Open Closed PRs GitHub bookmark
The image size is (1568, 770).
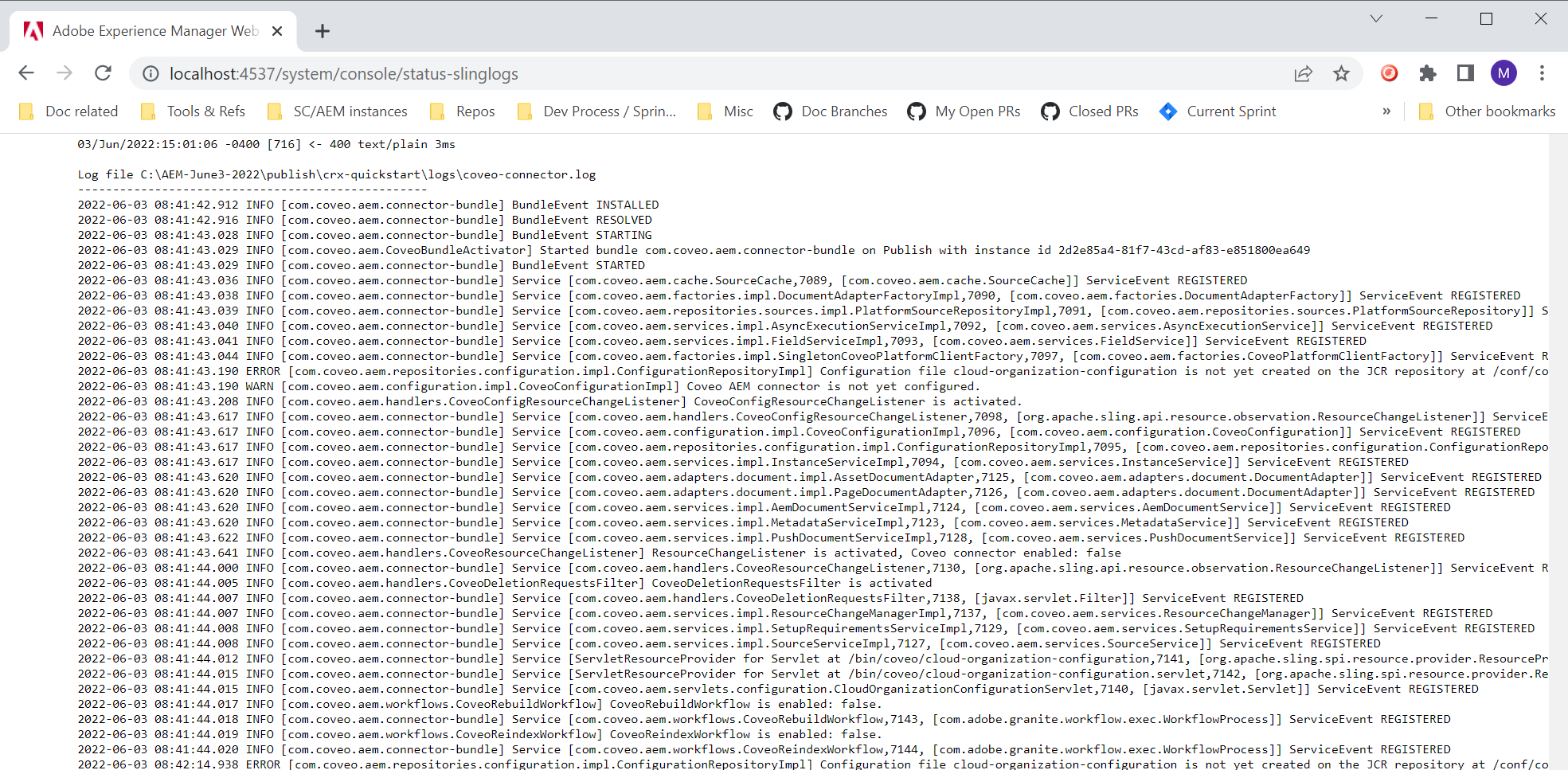pos(1090,111)
